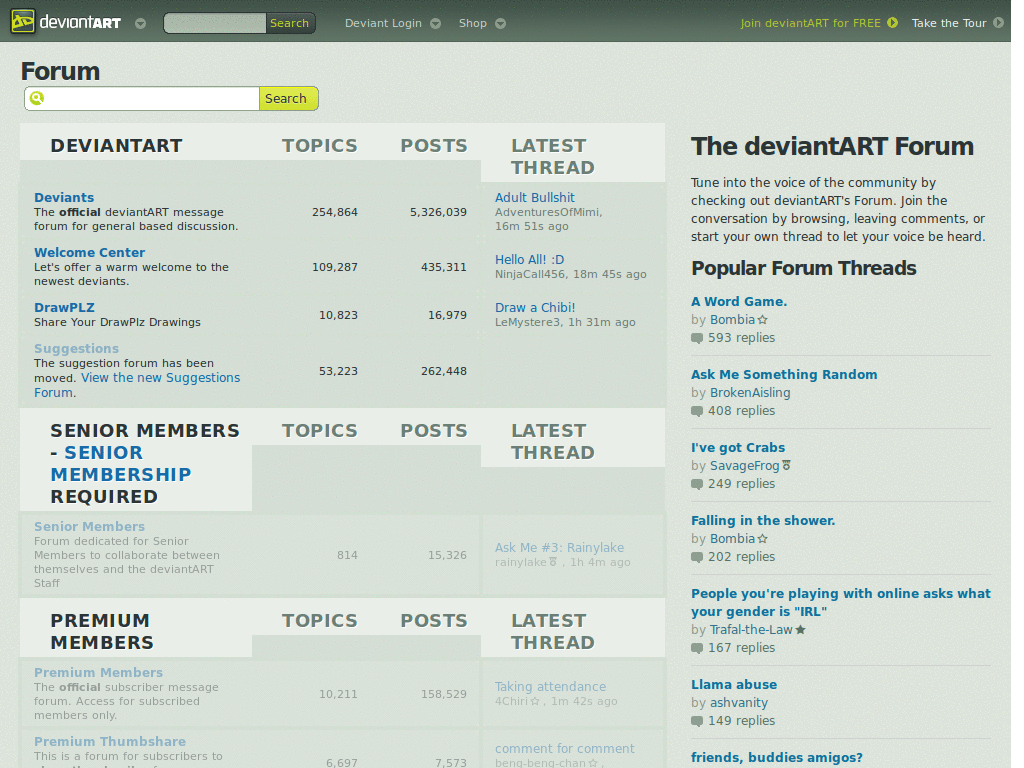Click the deviantART logo icon
This screenshot has height=768, width=1024.
pyautogui.click(x=23, y=22)
